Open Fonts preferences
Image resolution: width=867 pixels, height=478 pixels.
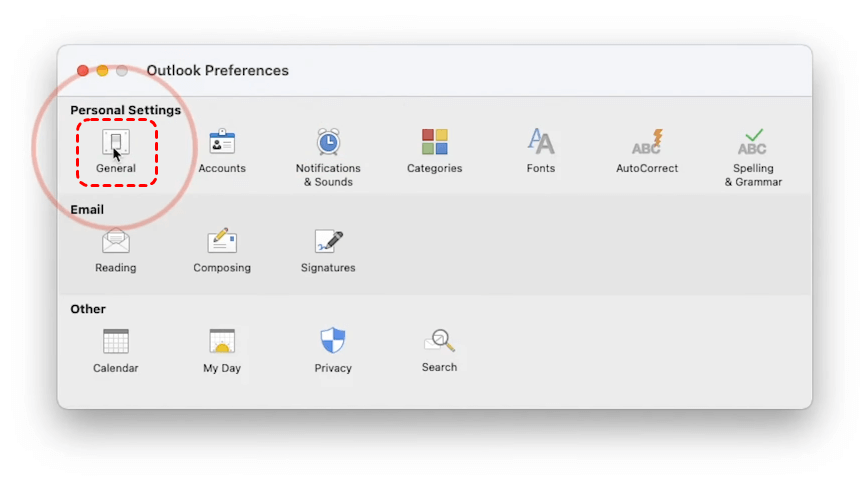pyautogui.click(x=541, y=142)
